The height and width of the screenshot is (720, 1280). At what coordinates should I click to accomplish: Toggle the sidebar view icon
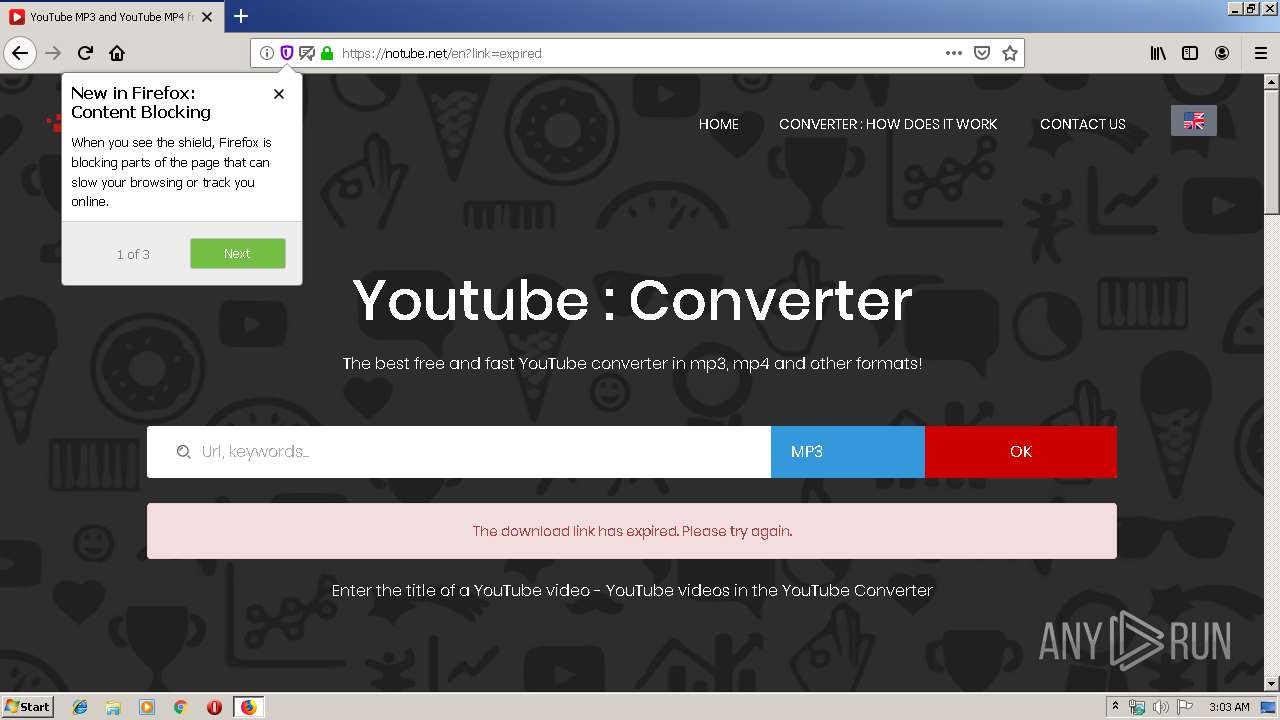tap(1190, 53)
